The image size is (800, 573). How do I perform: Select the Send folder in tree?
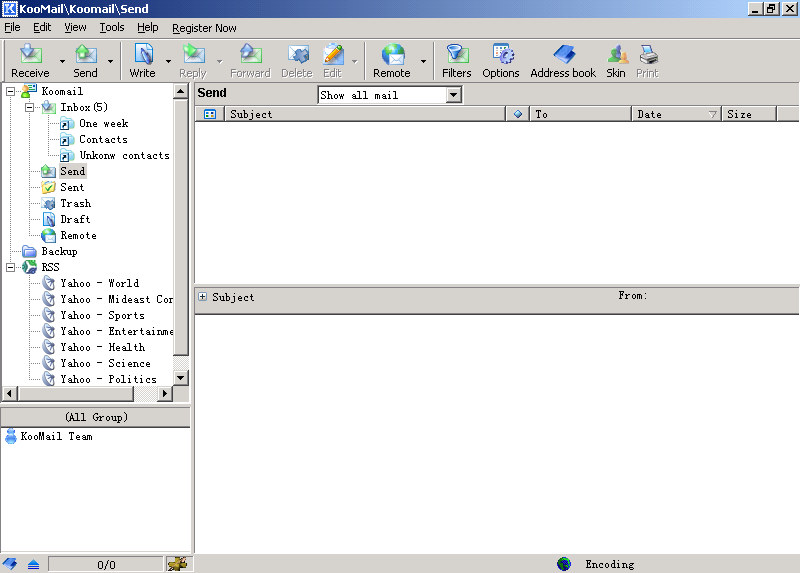[x=72, y=171]
